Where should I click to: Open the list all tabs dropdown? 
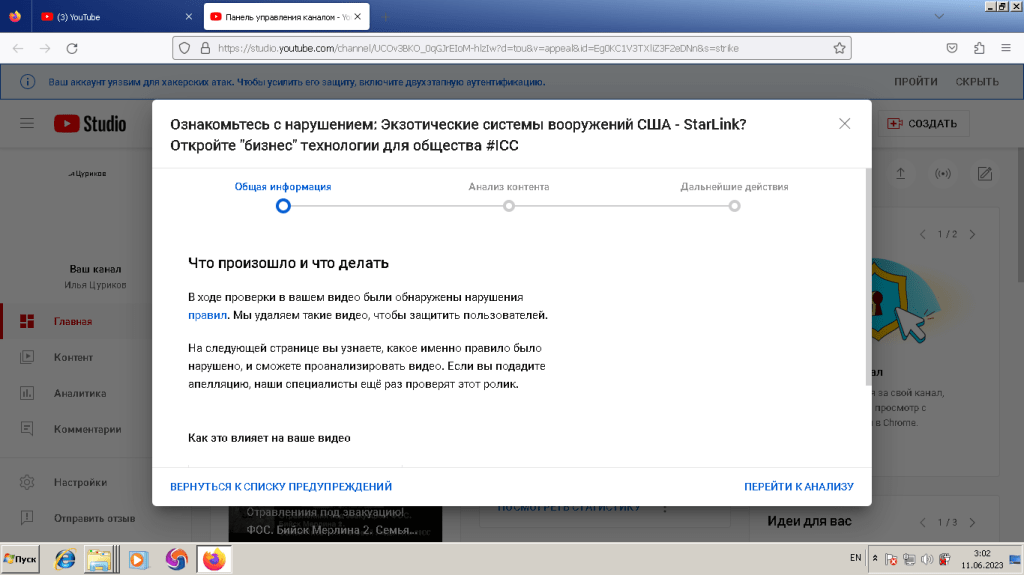pyautogui.click(x=938, y=17)
